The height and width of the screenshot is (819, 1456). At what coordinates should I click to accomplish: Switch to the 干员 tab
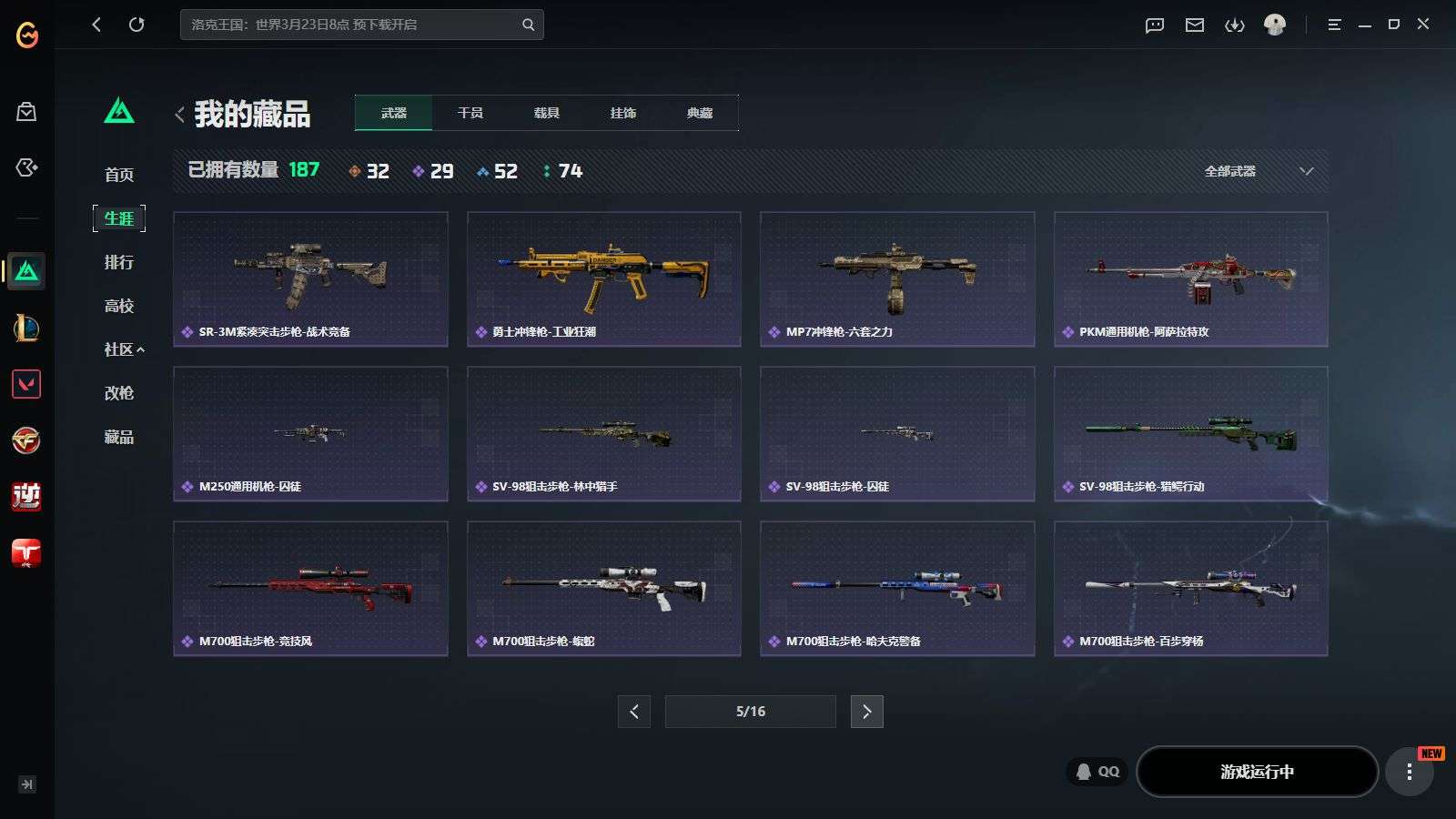470,113
